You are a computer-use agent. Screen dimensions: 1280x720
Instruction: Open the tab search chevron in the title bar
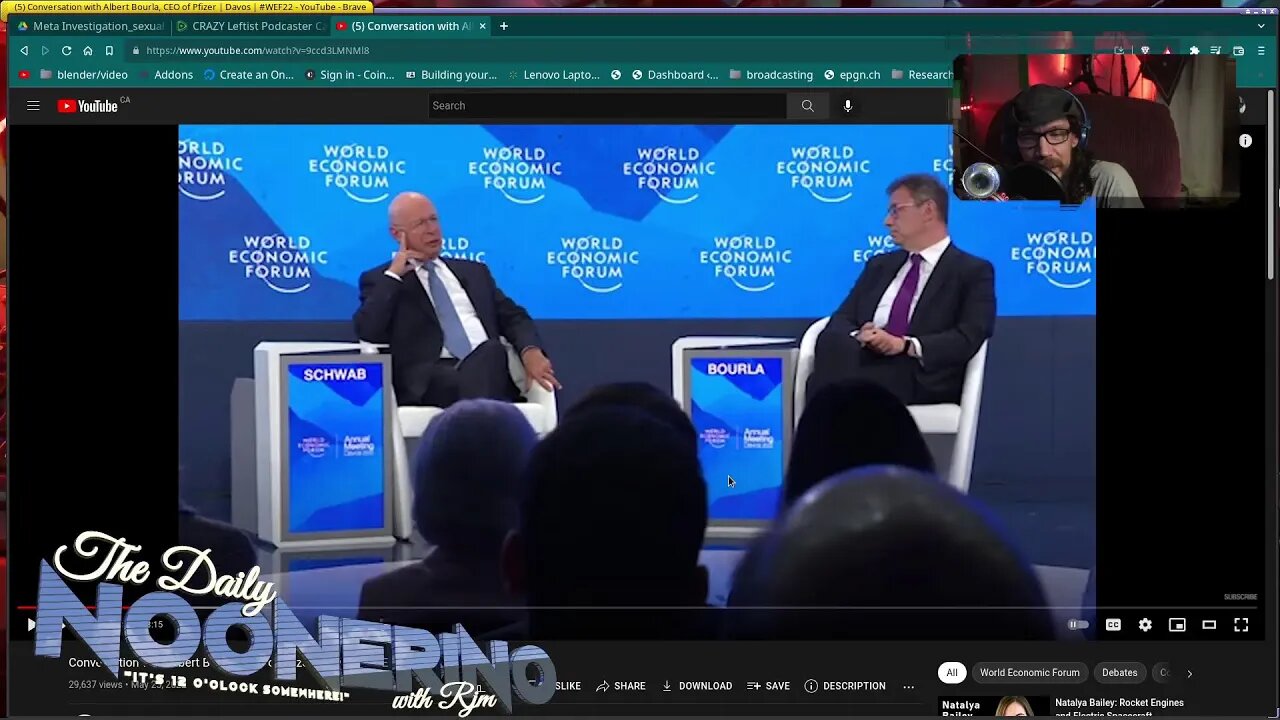1261,26
